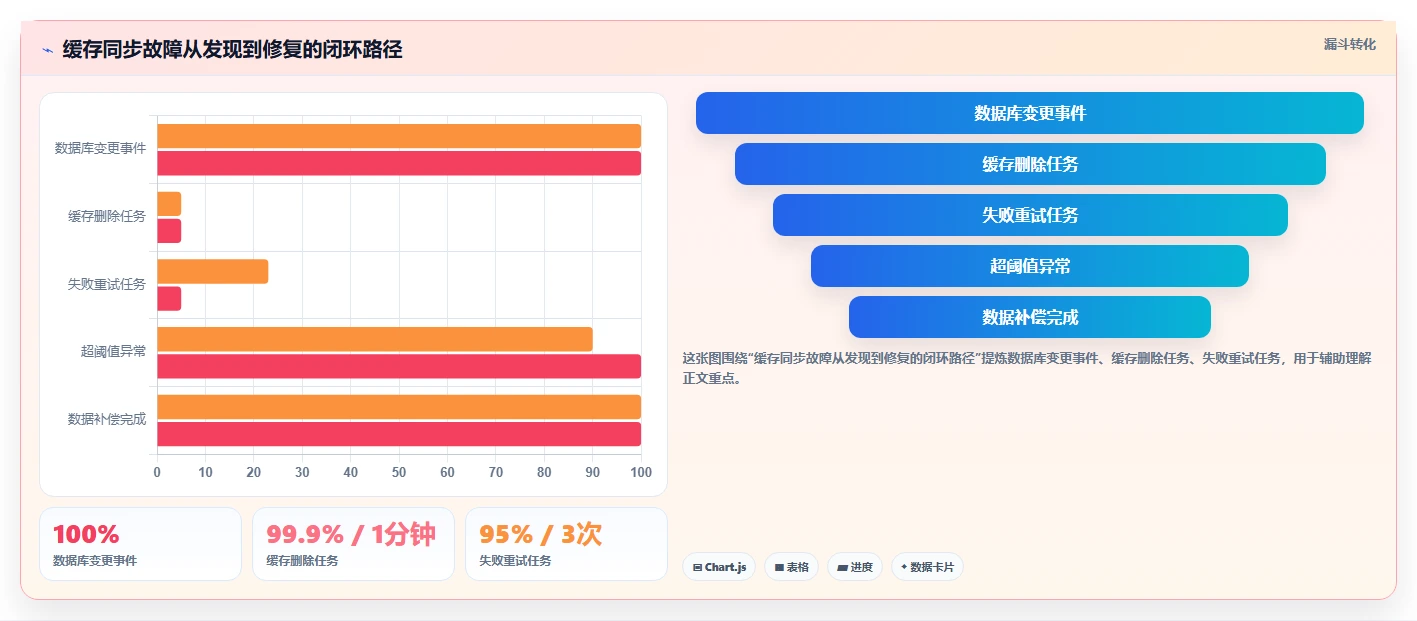Click the orange bar for 数据库变更事件
This screenshot has height=621, width=1417.
(x=399, y=136)
